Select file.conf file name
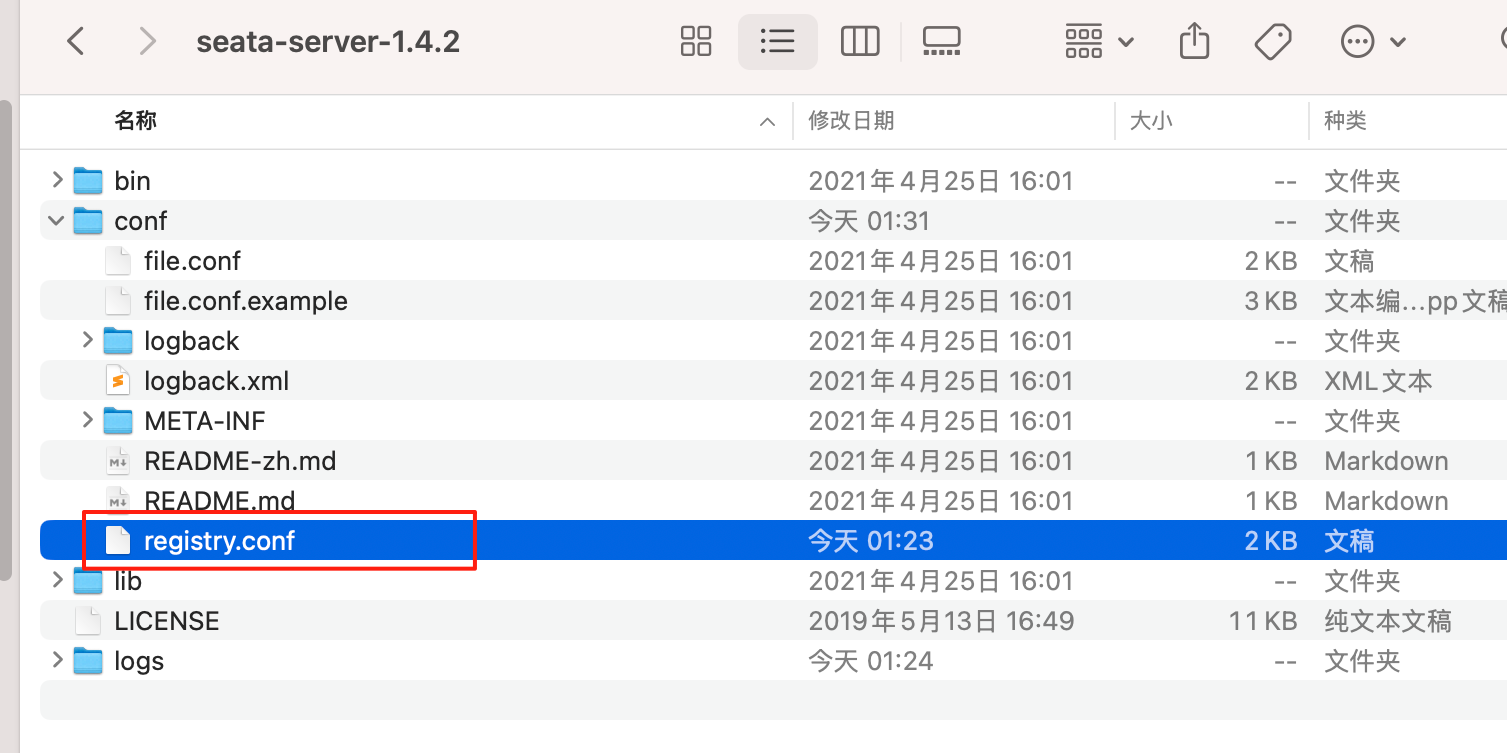This screenshot has height=754, width=1508. click(x=192, y=261)
